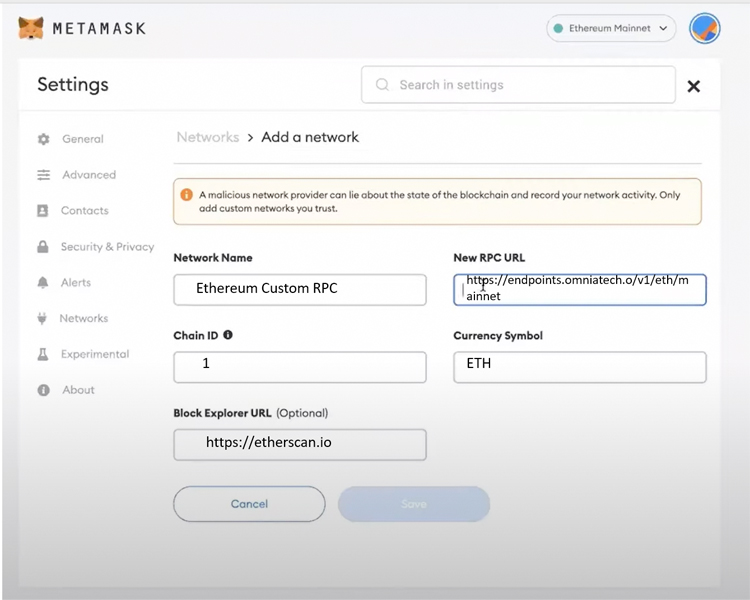Click the Advanced sliders icon

tap(44, 175)
